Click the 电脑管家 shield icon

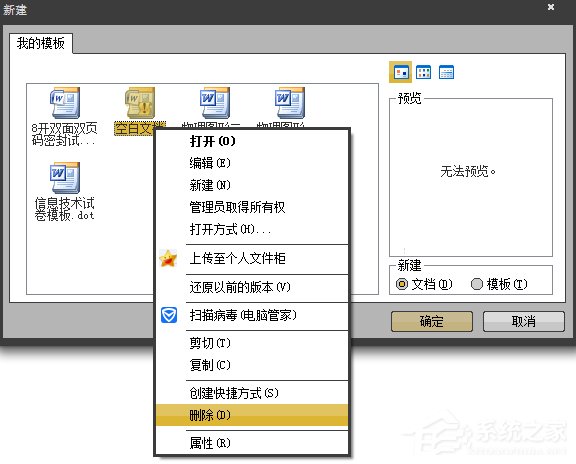click(169, 315)
